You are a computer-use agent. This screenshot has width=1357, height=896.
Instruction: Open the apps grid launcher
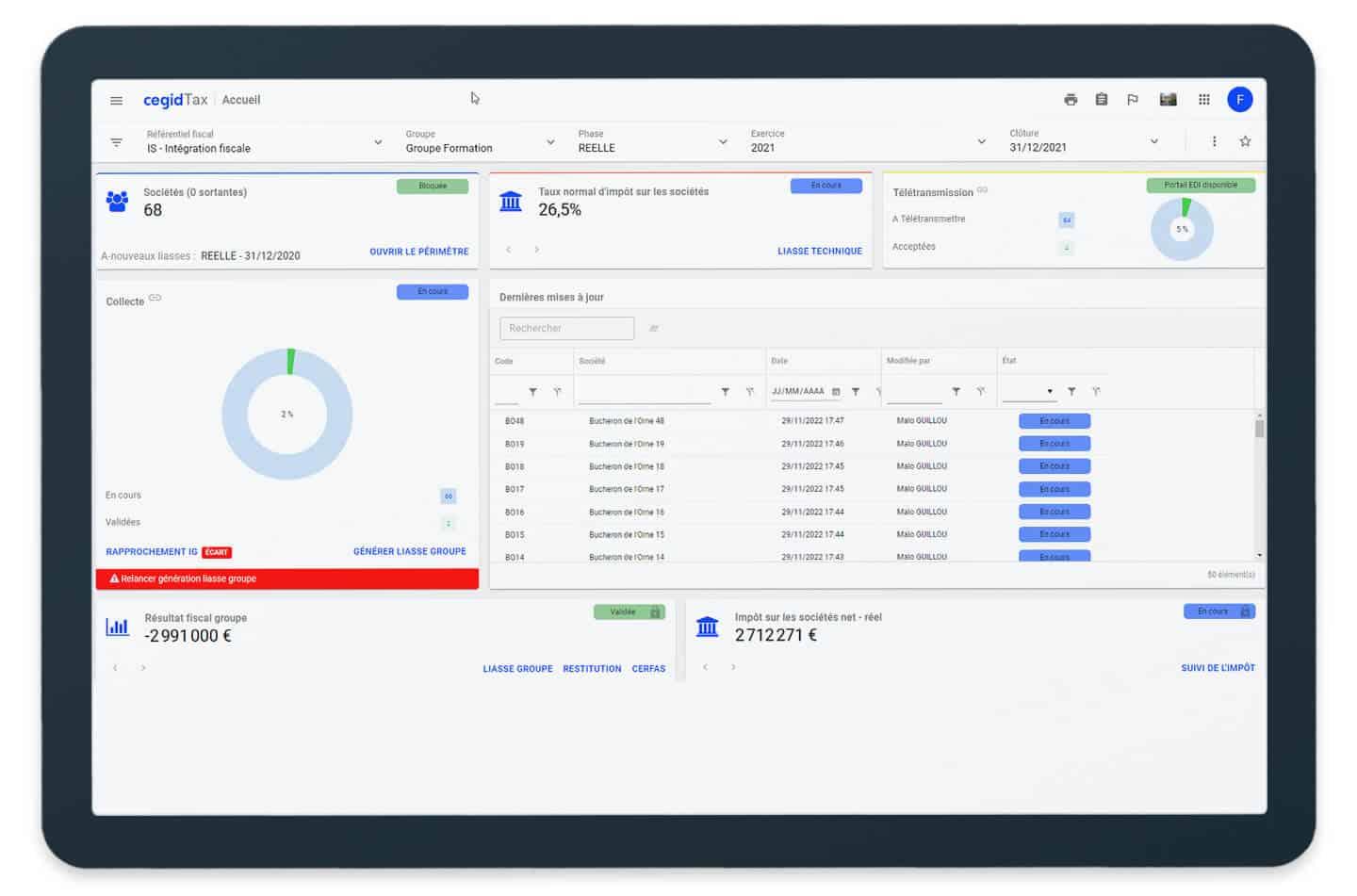pyautogui.click(x=1204, y=100)
